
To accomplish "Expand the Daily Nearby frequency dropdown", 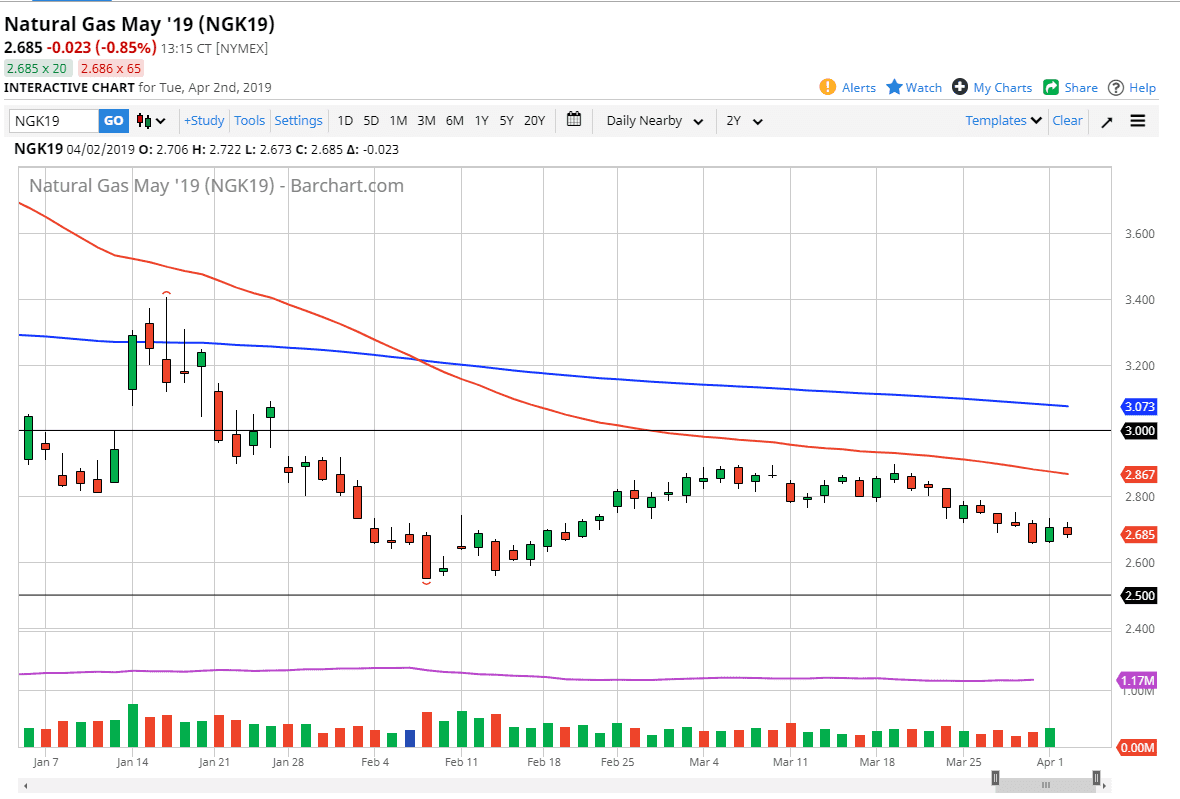I will (x=654, y=121).
